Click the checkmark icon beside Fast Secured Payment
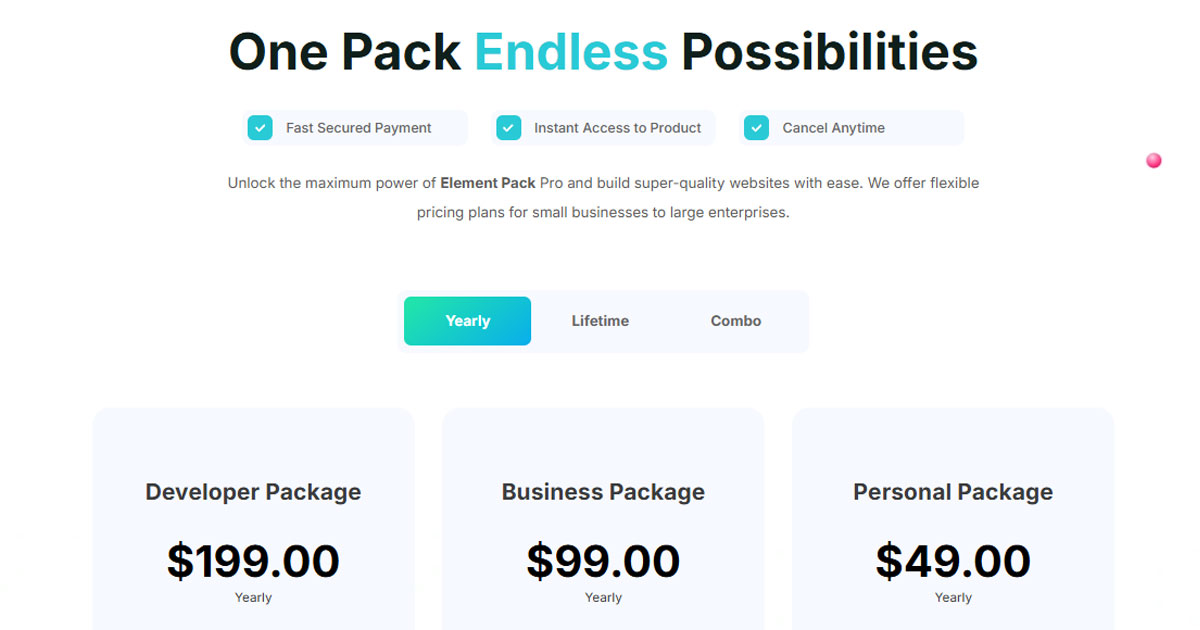 [x=260, y=128]
